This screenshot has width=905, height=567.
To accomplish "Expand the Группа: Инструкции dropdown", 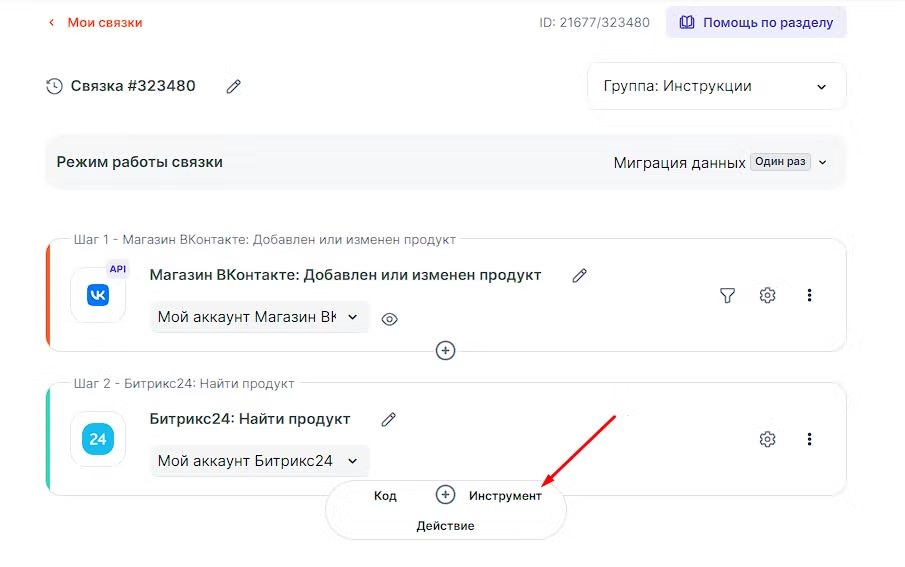I will point(716,87).
